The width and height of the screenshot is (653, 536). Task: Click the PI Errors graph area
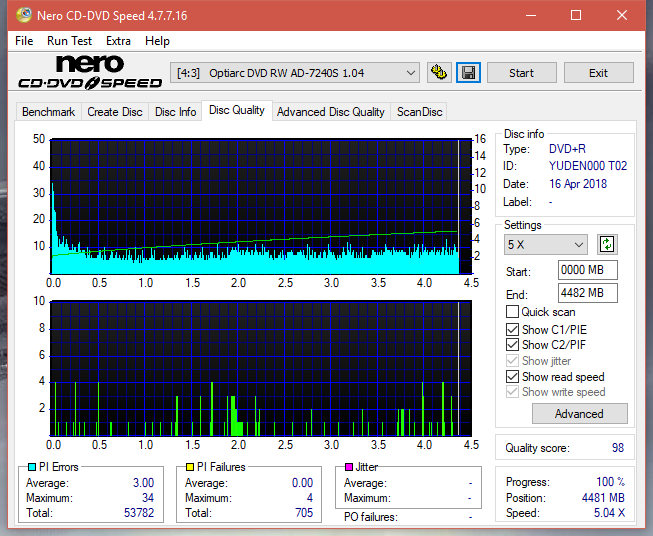261,206
